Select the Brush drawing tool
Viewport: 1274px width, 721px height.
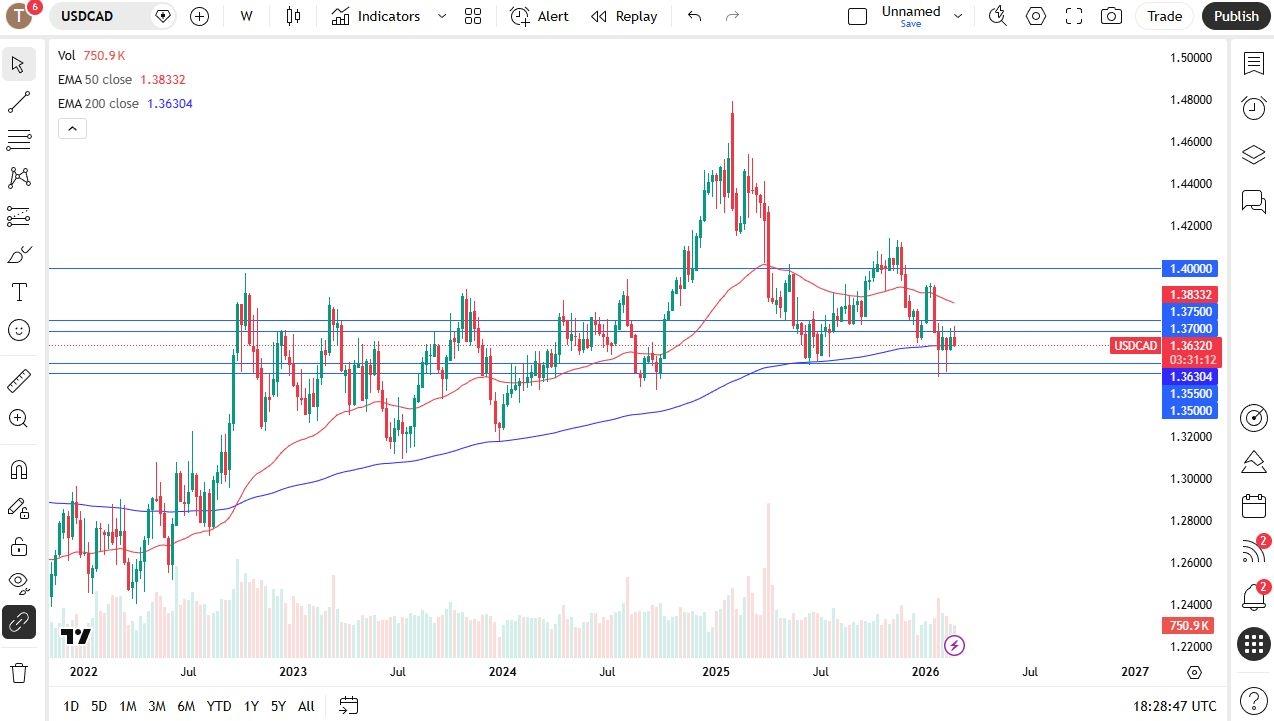[x=18, y=253]
